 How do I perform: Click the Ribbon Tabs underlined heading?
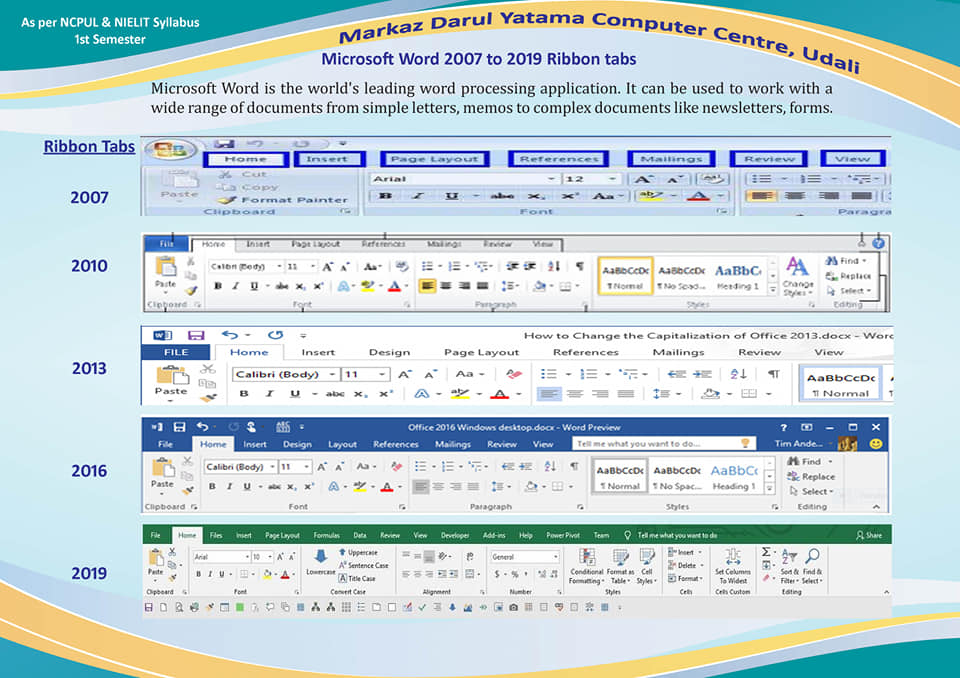89,147
